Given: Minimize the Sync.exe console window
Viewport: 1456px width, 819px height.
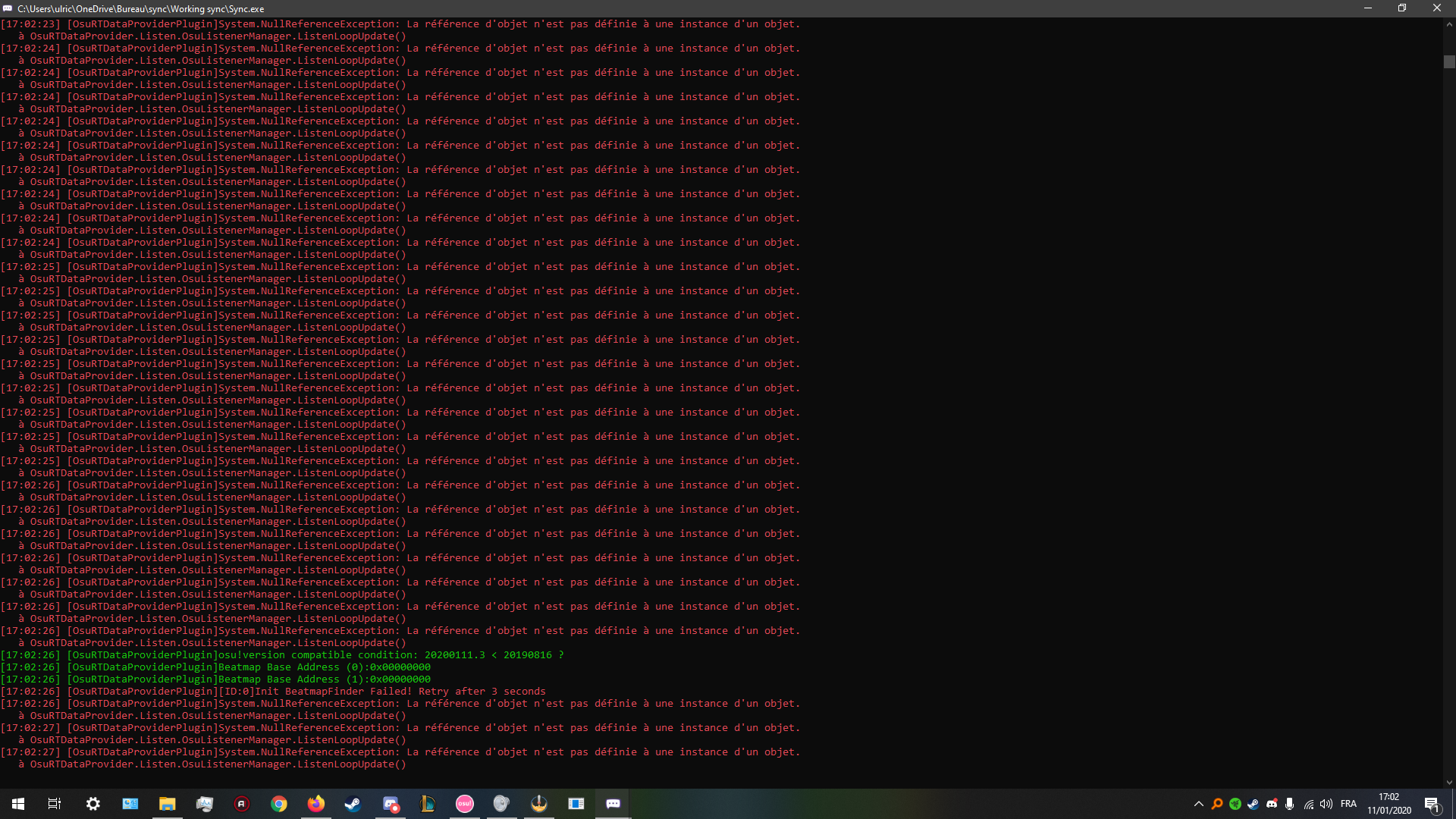Looking at the screenshot, I should pyautogui.click(x=1368, y=8).
